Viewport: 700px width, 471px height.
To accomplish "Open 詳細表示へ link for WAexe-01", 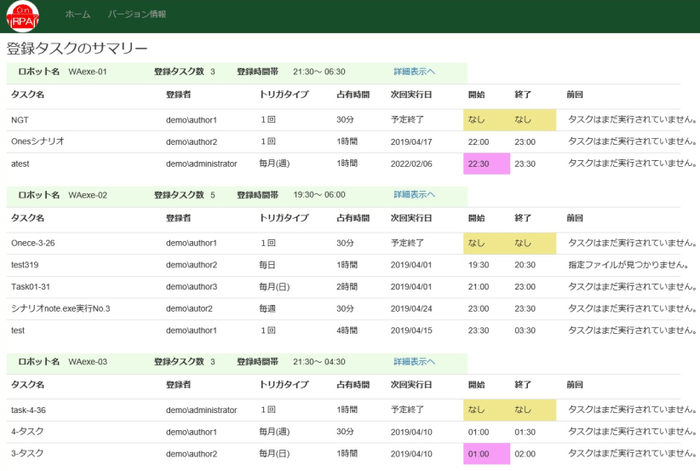I will (x=414, y=72).
